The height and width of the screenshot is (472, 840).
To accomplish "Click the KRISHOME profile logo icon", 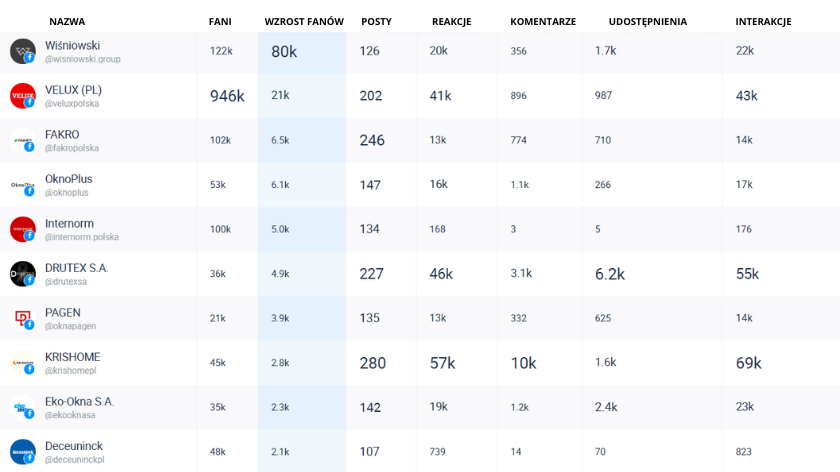I will 22,362.
